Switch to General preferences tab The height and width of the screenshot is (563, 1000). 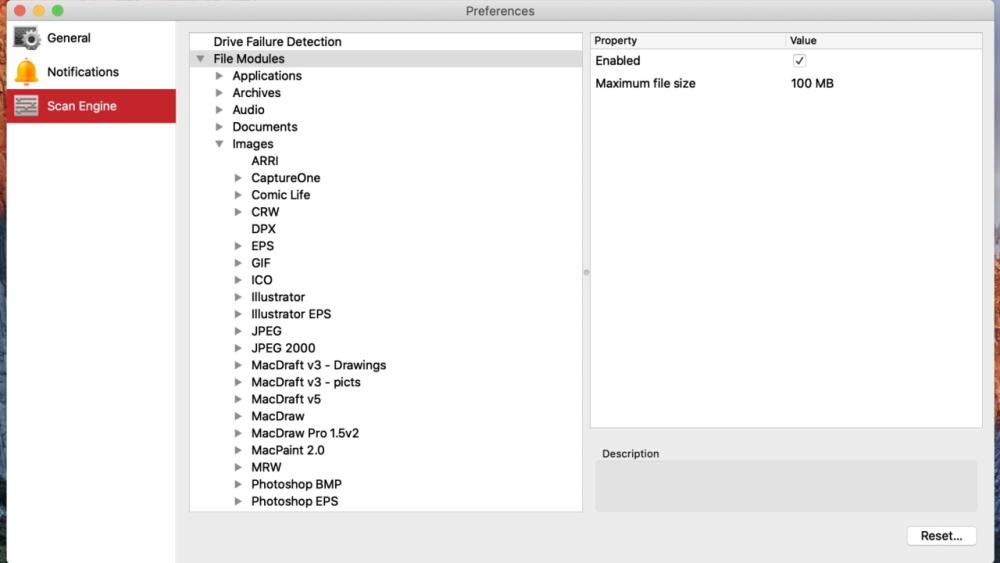coord(69,38)
